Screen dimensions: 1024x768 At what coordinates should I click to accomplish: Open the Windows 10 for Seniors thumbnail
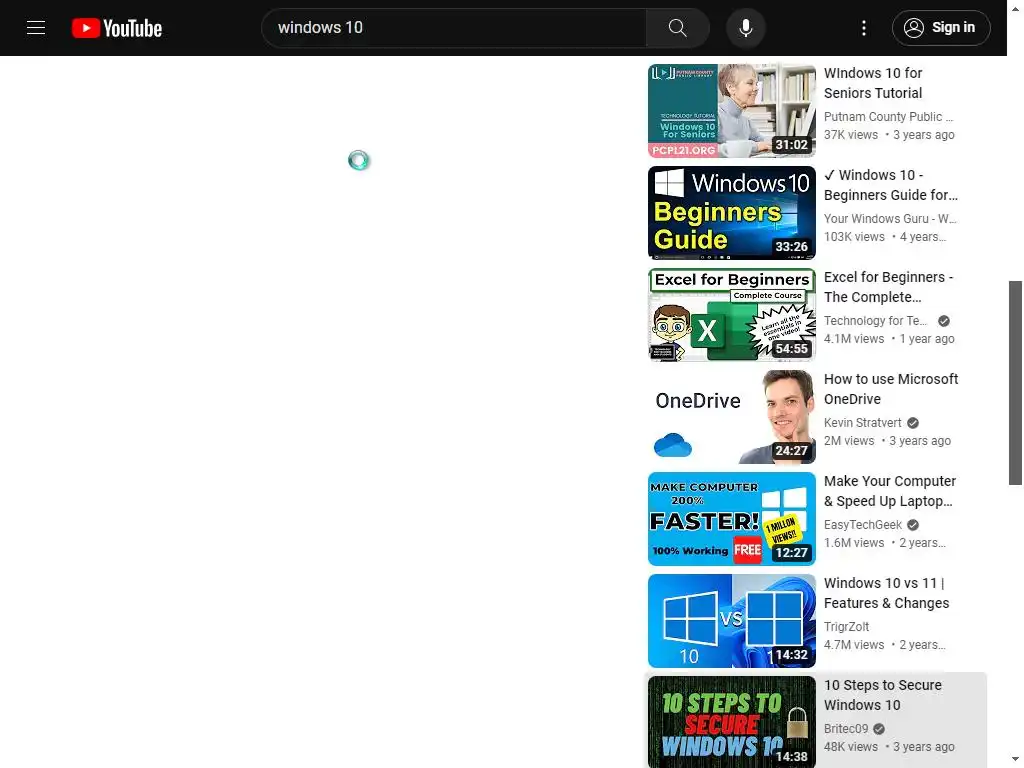click(731, 110)
